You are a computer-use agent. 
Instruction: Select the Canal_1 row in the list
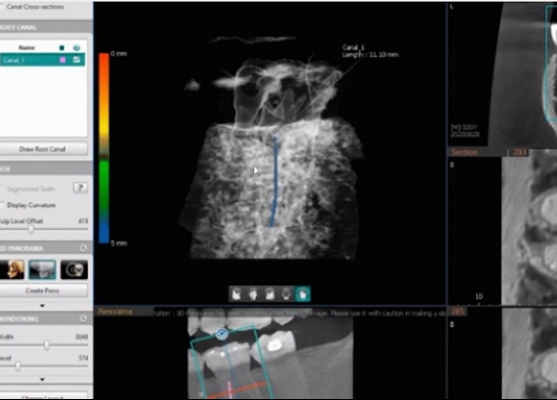pos(42,60)
